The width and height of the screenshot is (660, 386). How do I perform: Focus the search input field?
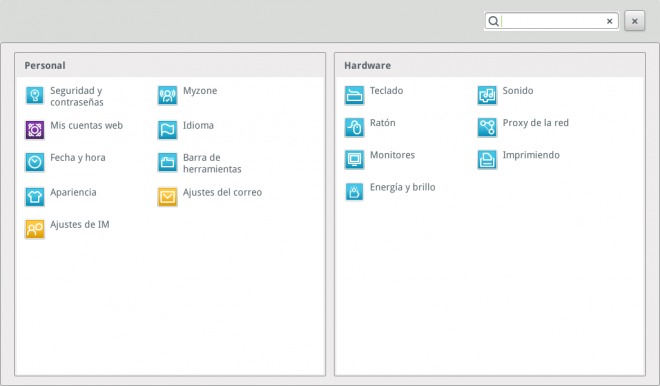[x=552, y=21]
